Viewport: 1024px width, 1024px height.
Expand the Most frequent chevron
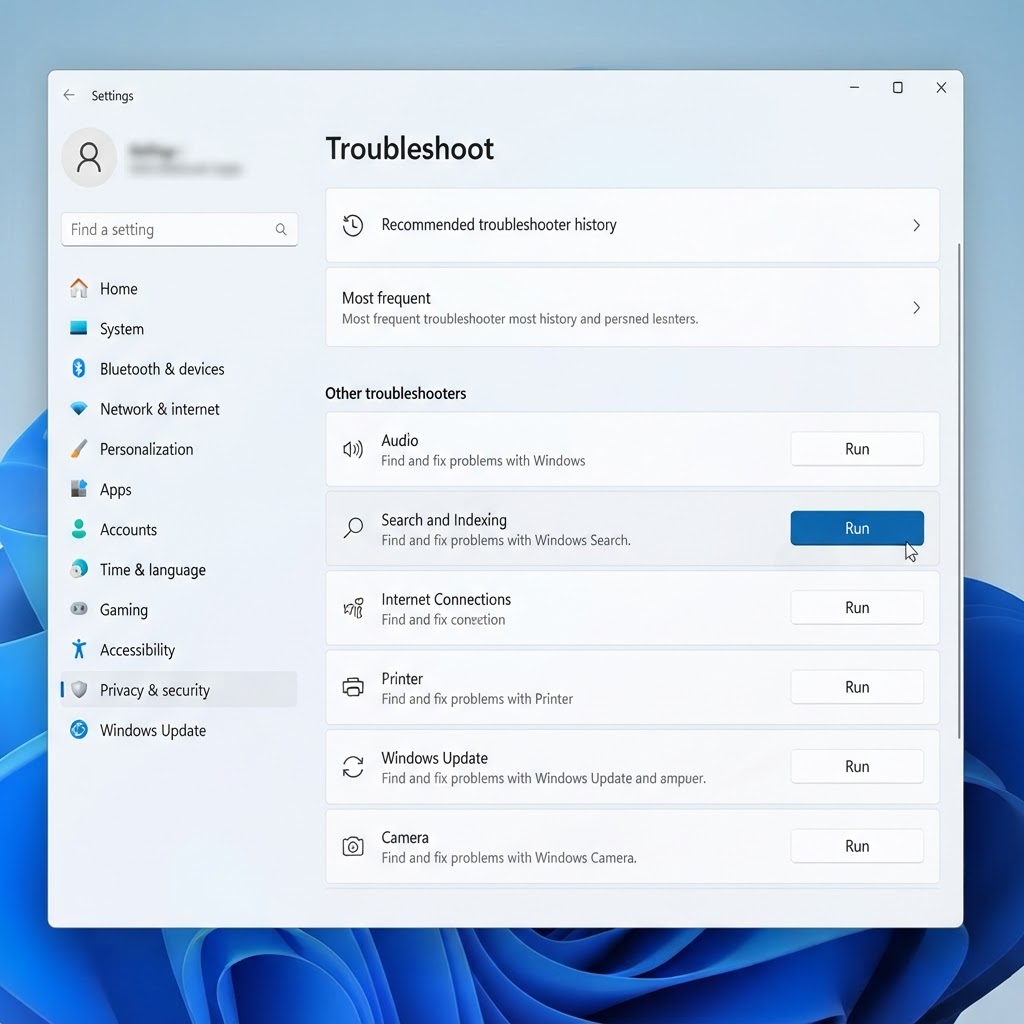click(916, 308)
